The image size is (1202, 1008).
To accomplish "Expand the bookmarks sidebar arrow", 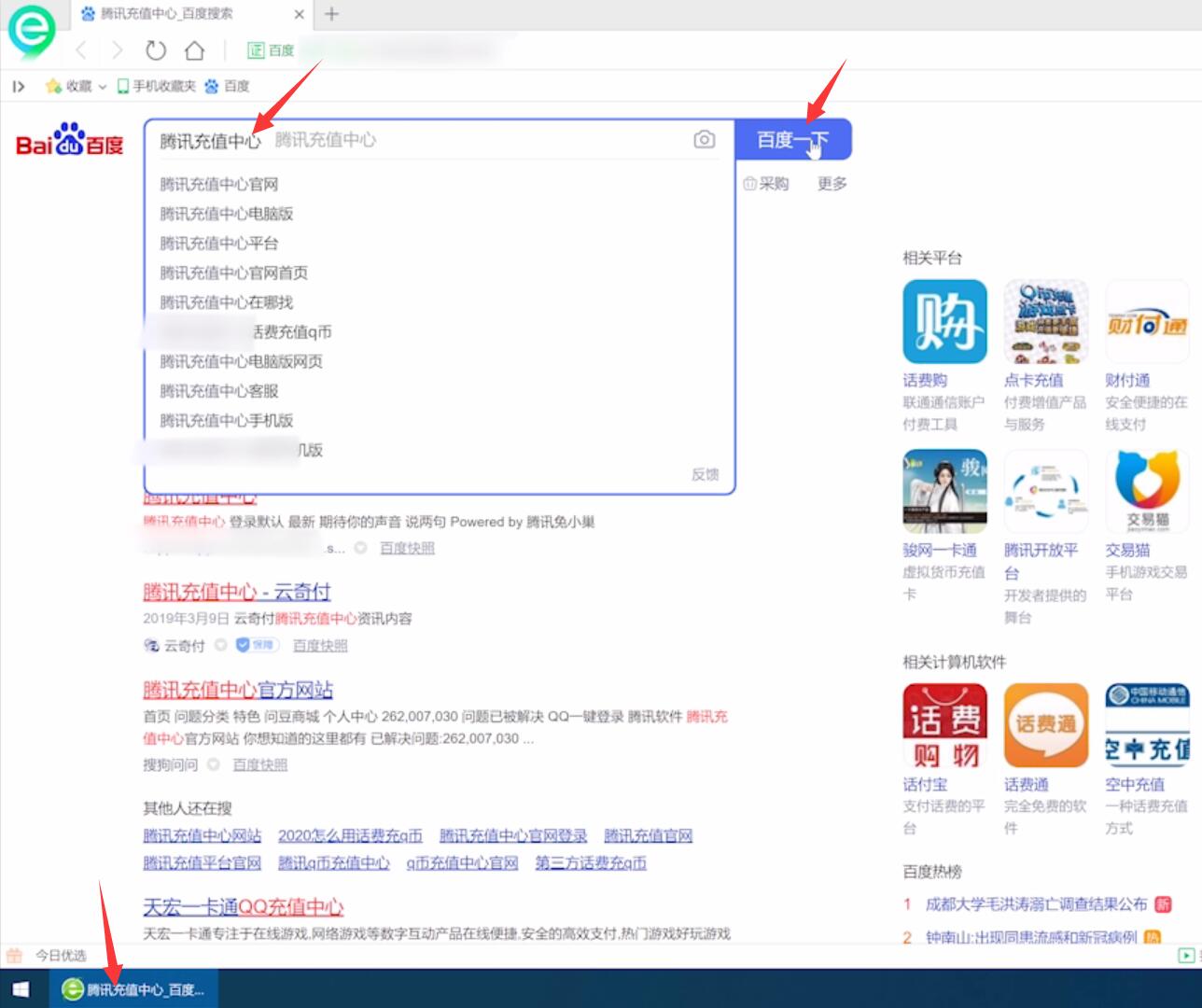I will pyautogui.click(x=18, y=87).
